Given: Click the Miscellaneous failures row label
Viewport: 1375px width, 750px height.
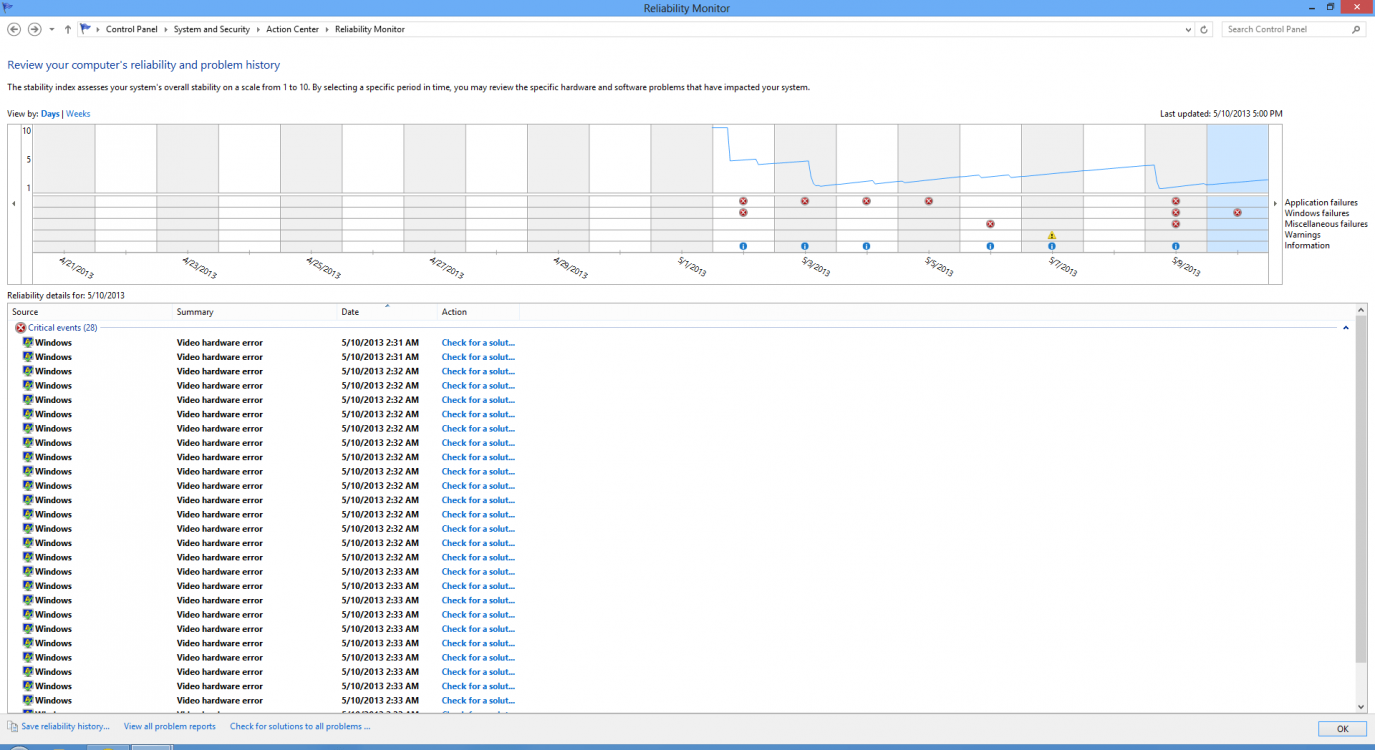Looking at the screenshot, I should [x=1326, y=224].
